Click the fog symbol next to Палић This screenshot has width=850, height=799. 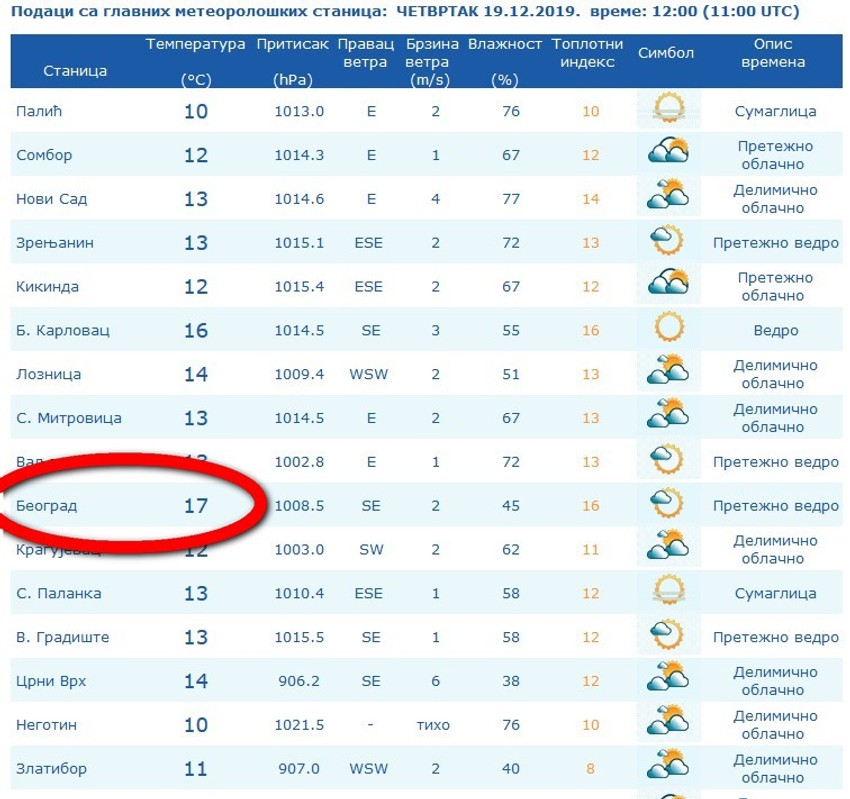tap(667, 111)
